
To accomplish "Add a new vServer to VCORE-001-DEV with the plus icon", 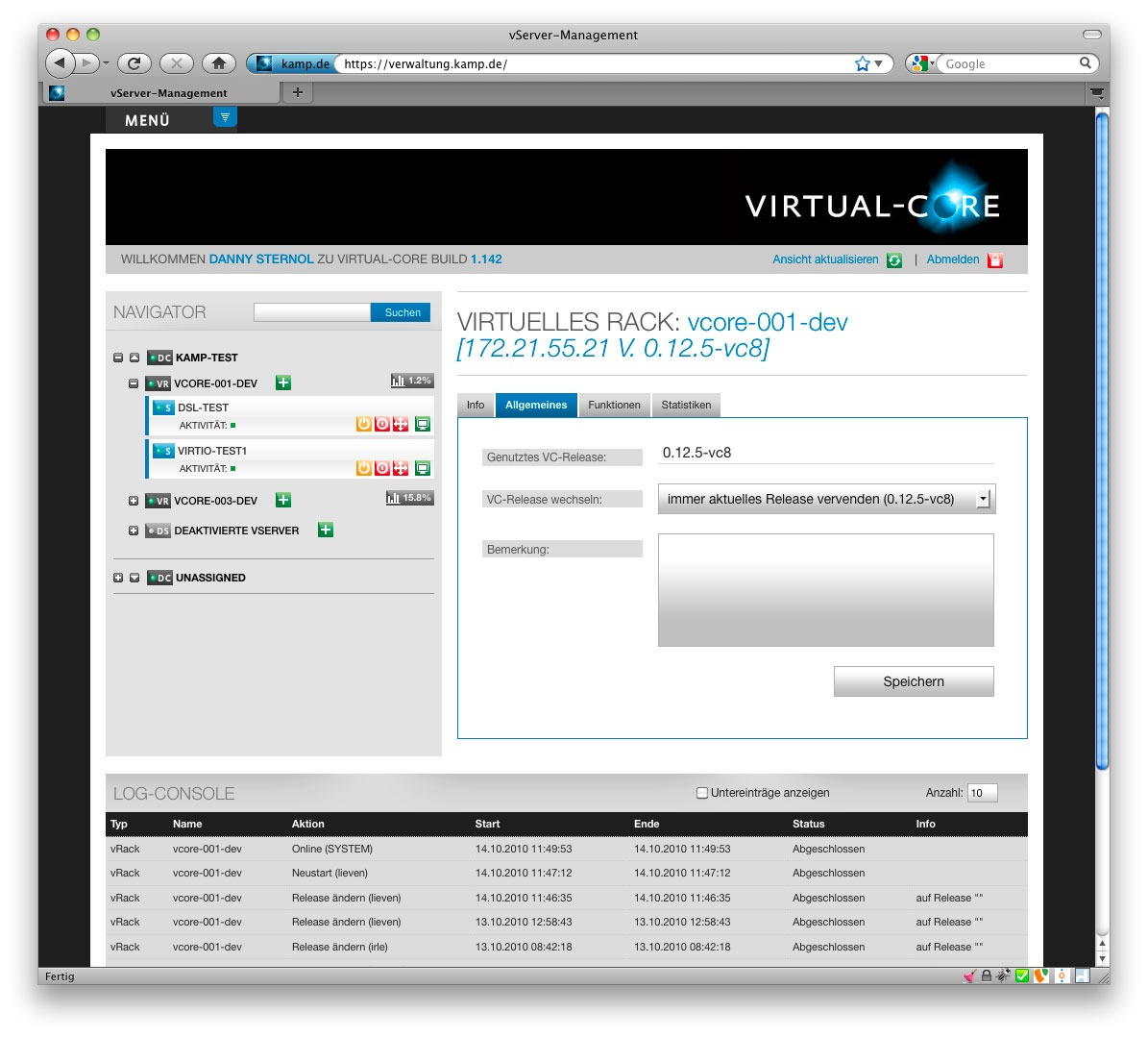I will click(x=282, y=382).
